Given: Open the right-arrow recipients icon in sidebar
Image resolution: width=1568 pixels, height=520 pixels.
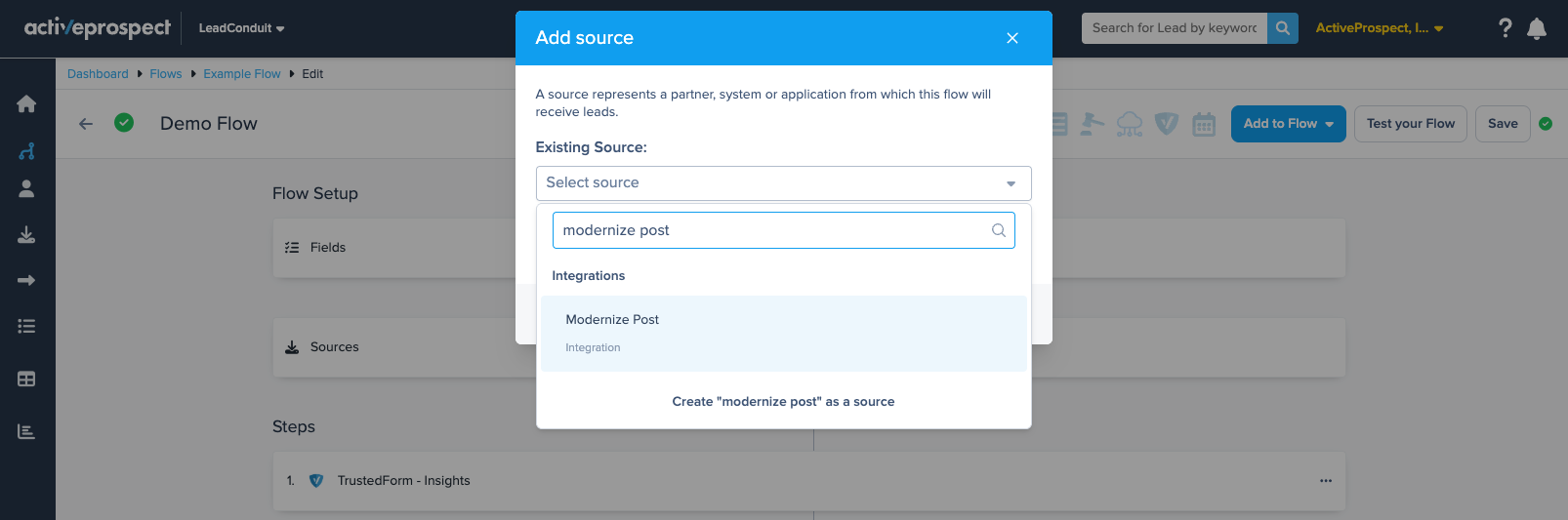Looking at the screenshot, I should pos(26,281).
